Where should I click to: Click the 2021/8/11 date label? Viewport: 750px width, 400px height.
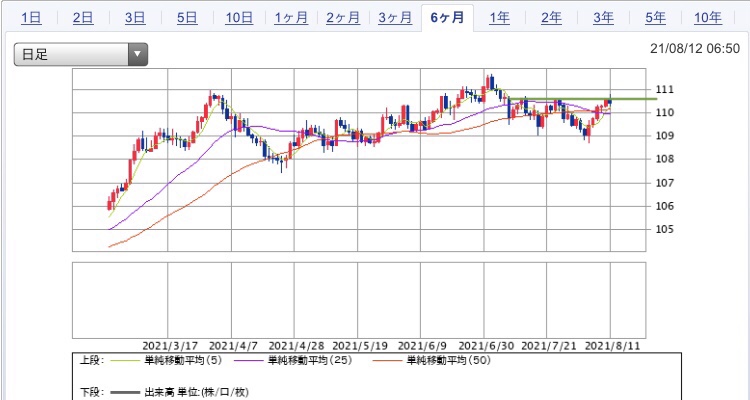click(x=613, y=345)
